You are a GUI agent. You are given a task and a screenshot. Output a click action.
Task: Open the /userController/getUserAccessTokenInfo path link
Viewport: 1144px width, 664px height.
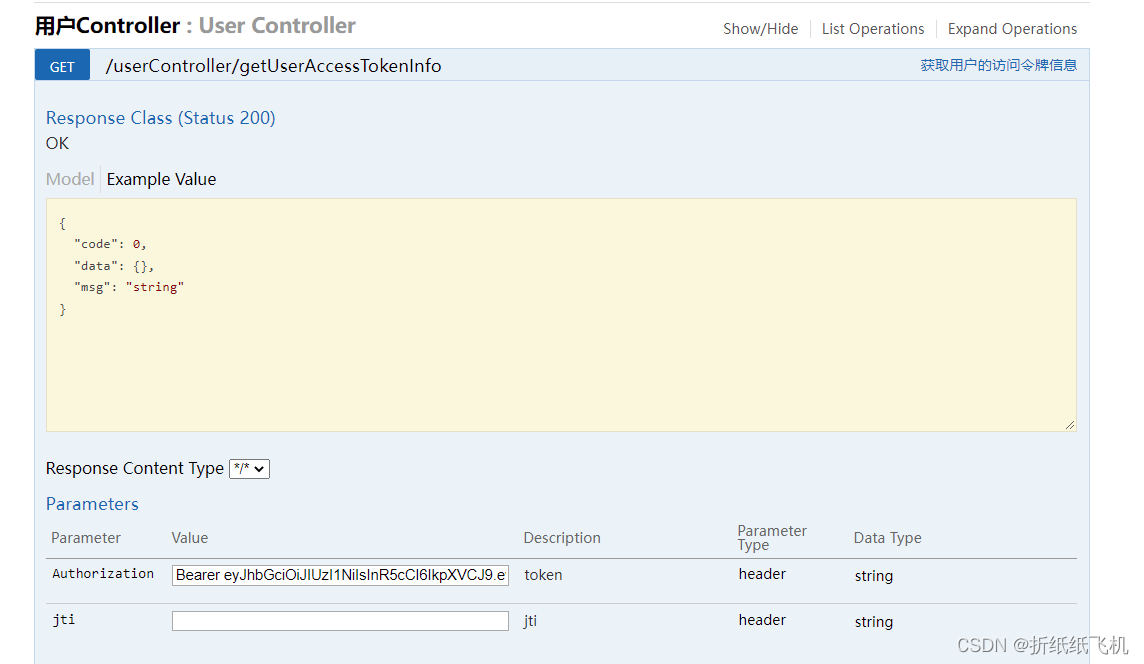pos(273,66)
